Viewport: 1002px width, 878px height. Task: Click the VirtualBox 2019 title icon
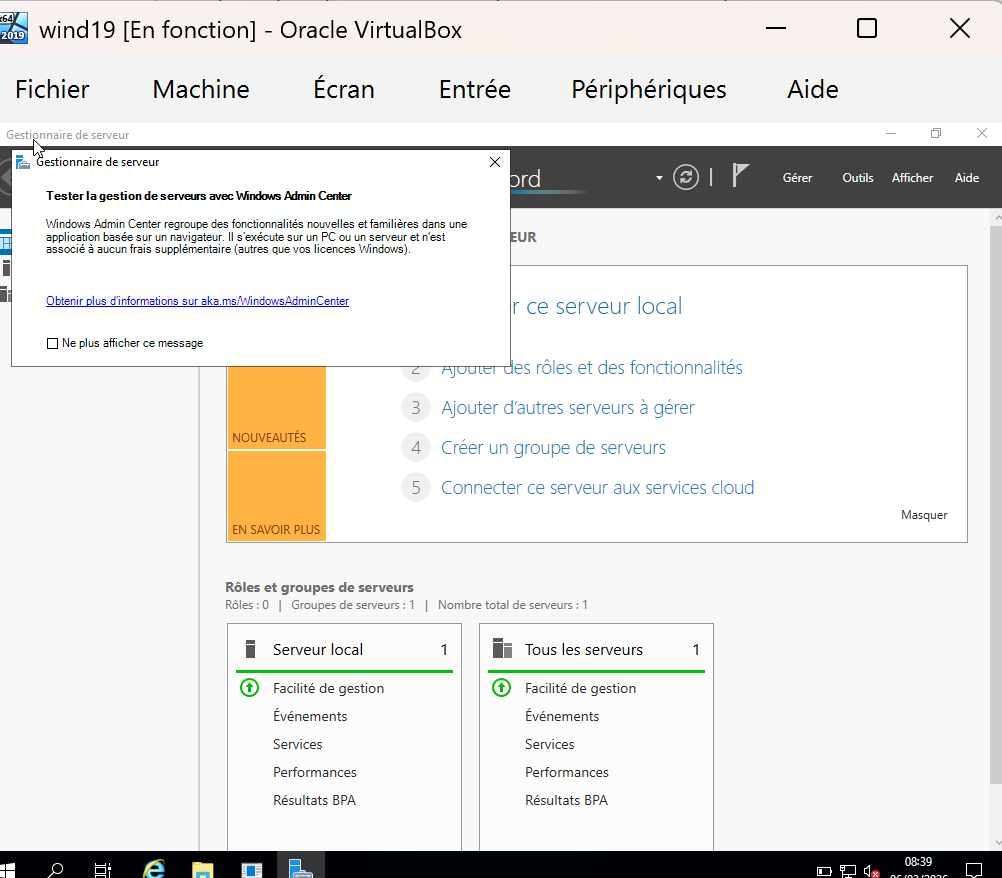(x=13, y=28)
